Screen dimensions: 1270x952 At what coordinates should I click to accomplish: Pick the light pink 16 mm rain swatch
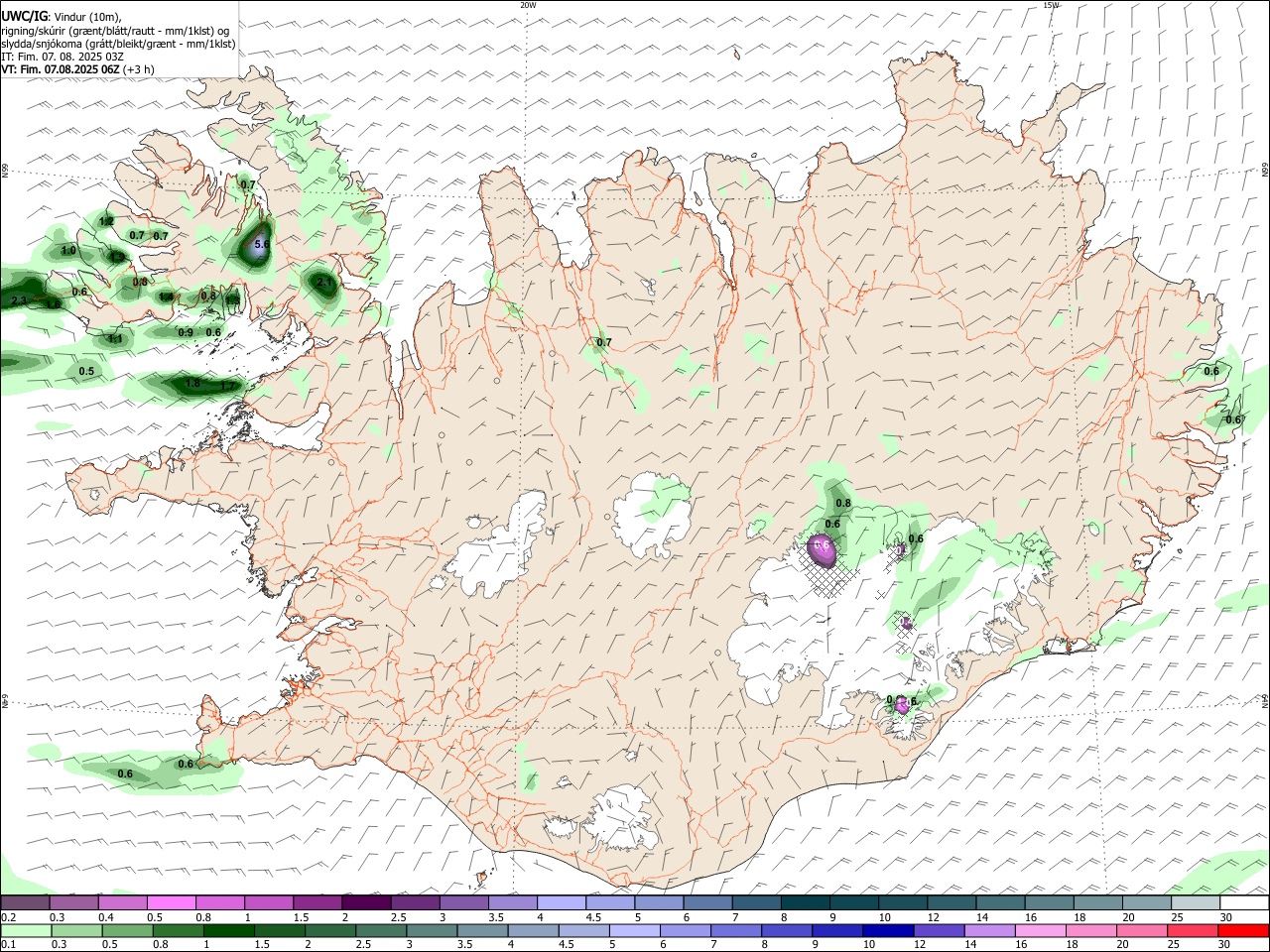[x=1041, y=930]
